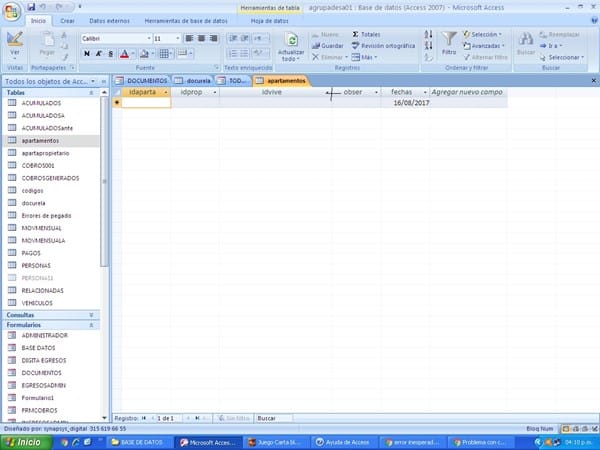This screenshot has width=600, height=450.
Task: Click the navigation pane scrollbar
Action: (104, 182)
